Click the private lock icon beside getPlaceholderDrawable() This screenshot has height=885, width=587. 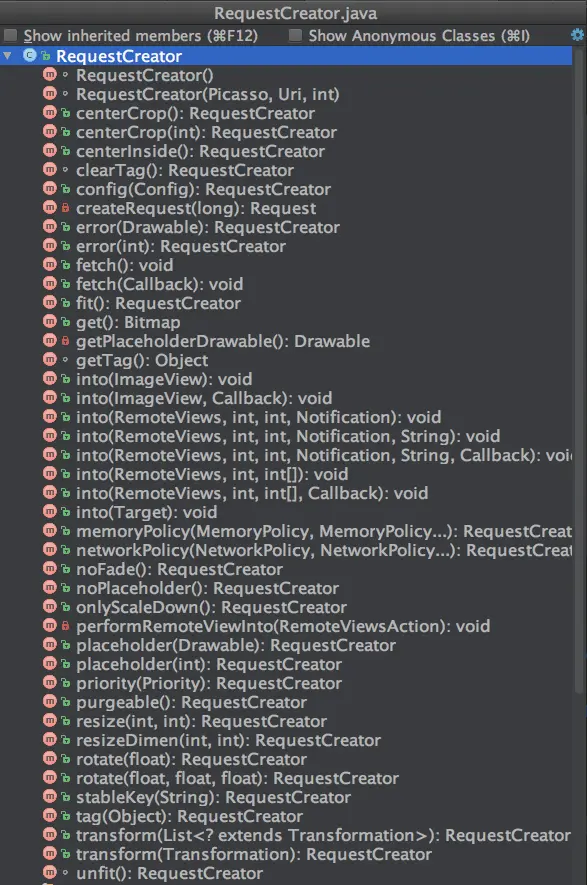tap(65, 341)
